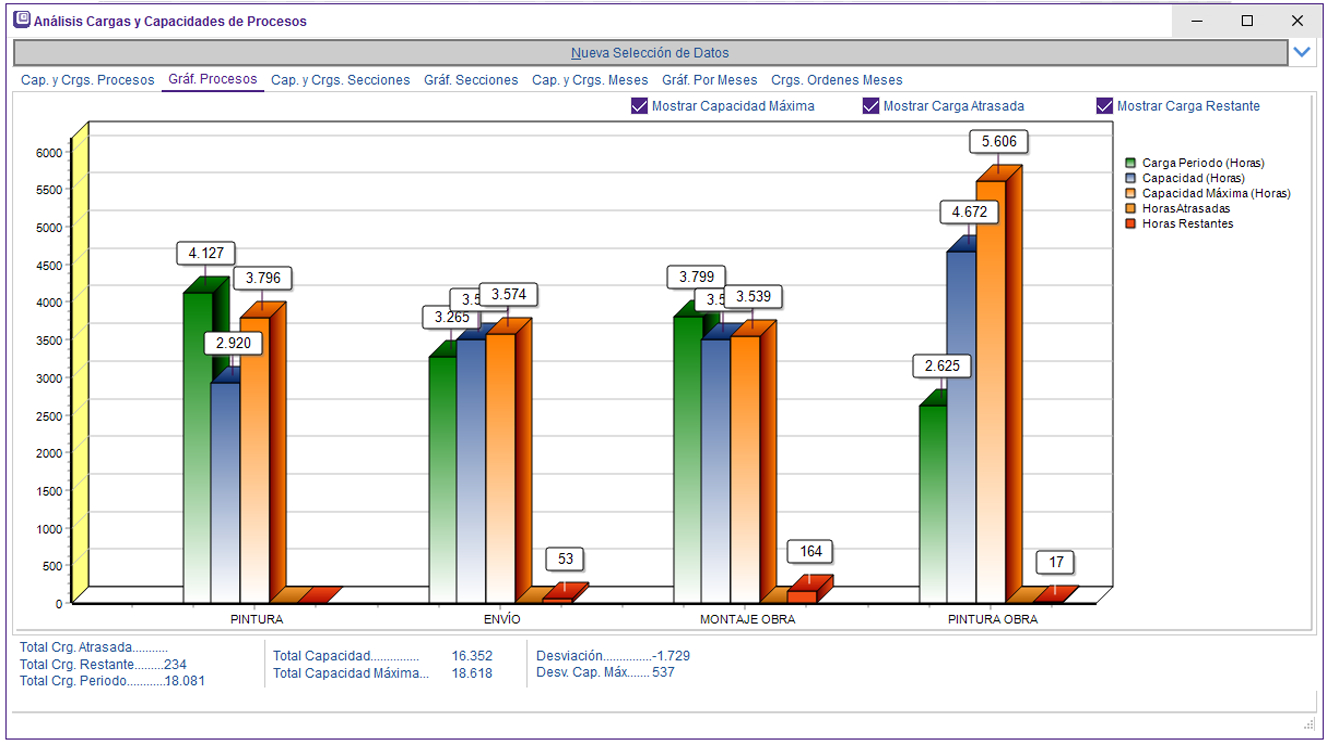The width and height of the screenshot is (1327, 745).
Task: Click the red Horas Restantes legend marker
Action: click(1131, 224)
